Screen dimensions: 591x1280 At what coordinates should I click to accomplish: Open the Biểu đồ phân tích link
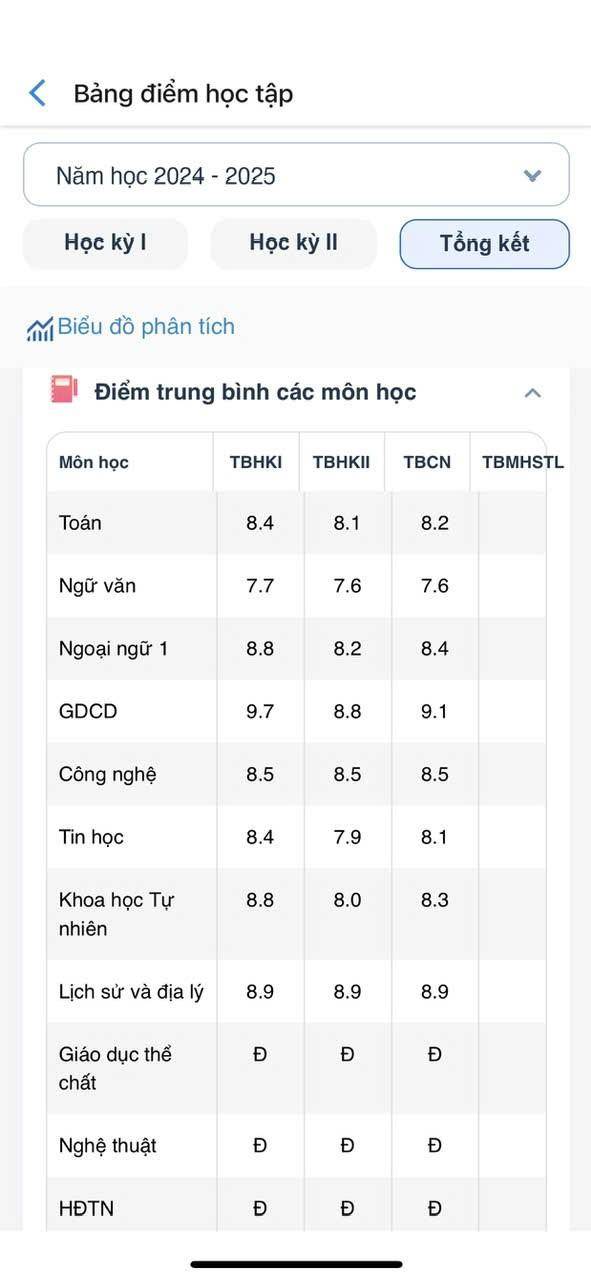coord(146,326)
